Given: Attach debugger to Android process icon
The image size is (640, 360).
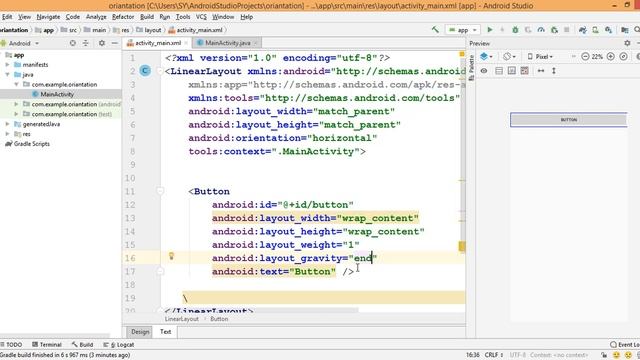Looking at the screenshot, I should tap(554, 30).
